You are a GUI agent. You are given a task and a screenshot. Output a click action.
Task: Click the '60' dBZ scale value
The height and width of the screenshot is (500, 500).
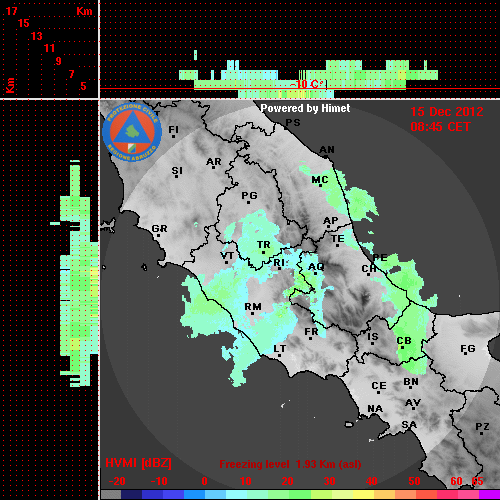point(456,481)
